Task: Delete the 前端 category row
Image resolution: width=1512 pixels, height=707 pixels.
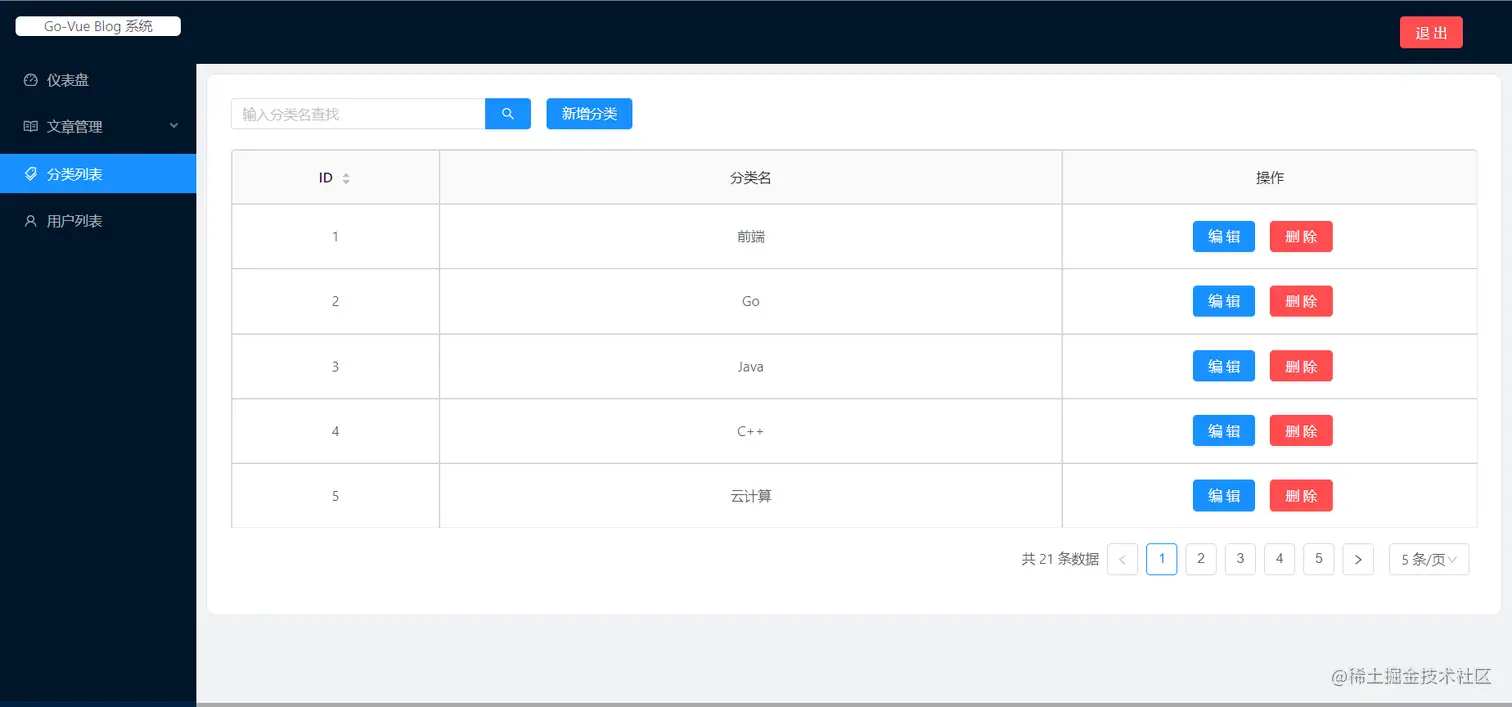Action: (1301, 237)
